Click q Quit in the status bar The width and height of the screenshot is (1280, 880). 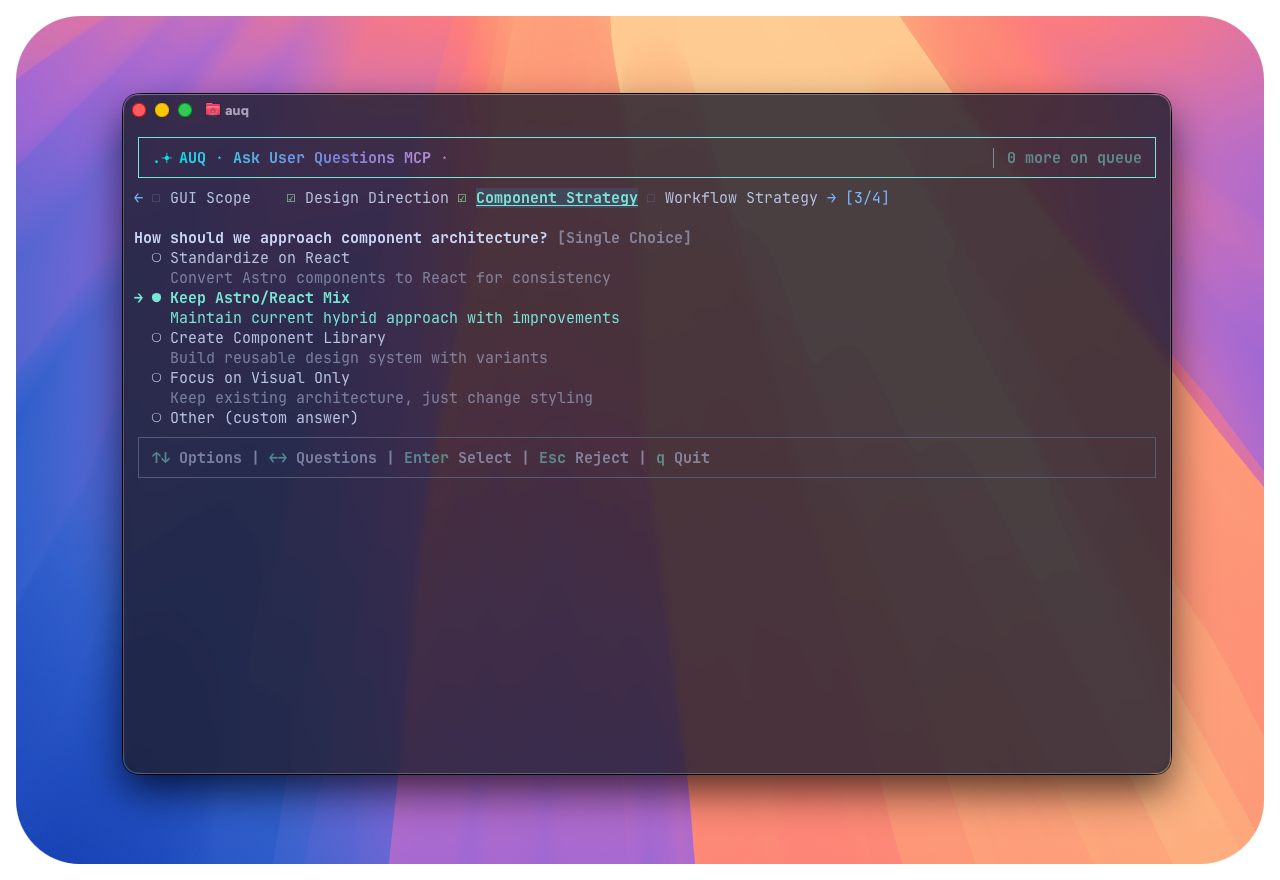pos(683,457)
